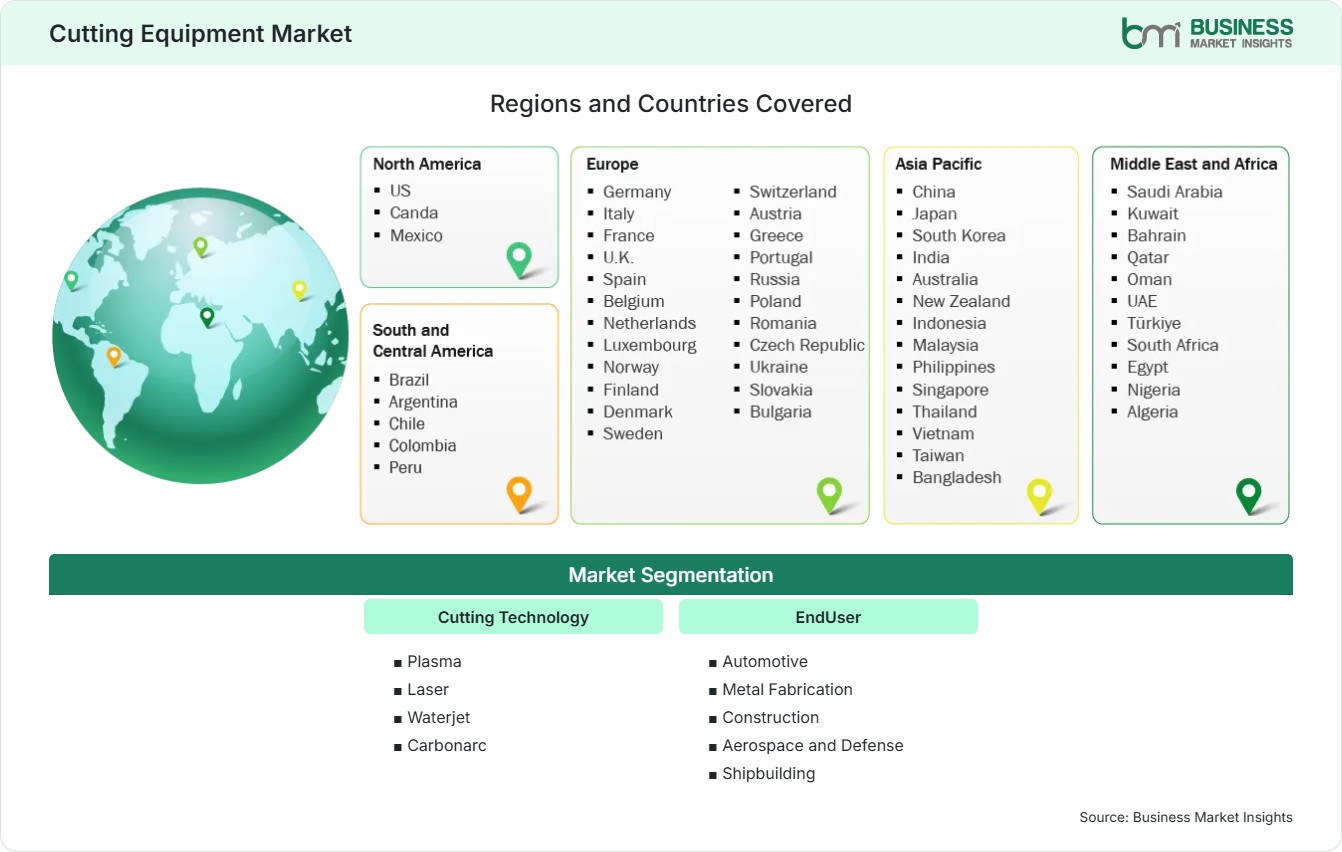Click Switzerland in Europe list

[x=793, y=192]
